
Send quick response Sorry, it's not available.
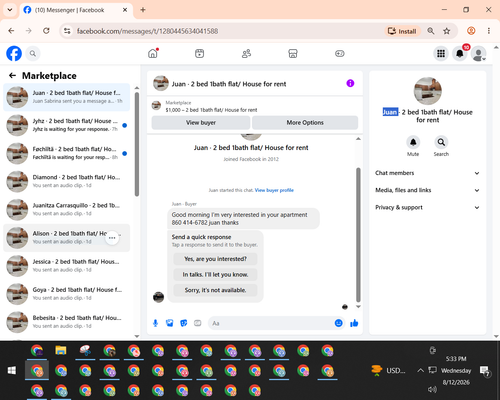[215, 290]
